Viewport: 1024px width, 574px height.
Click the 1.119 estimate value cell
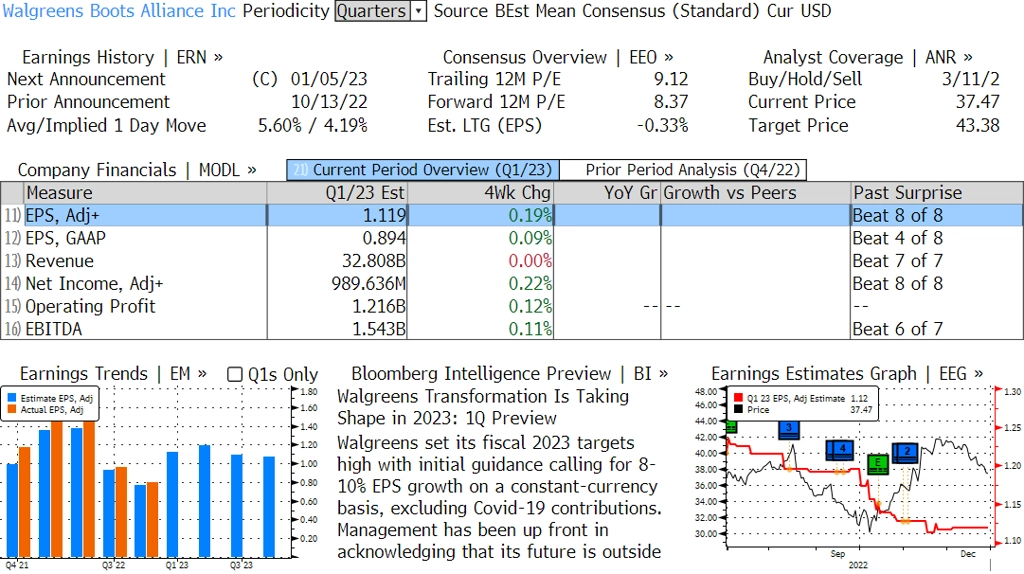385,215
